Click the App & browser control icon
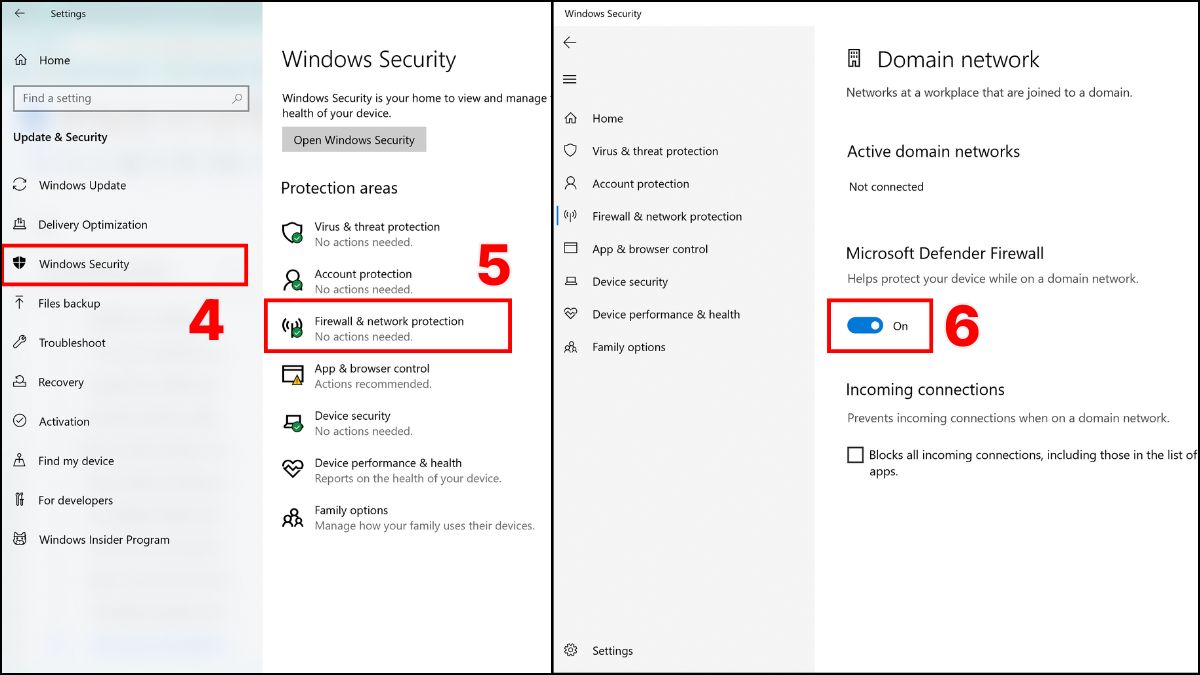The image size is (1200, 675). [x=292, y=375]
